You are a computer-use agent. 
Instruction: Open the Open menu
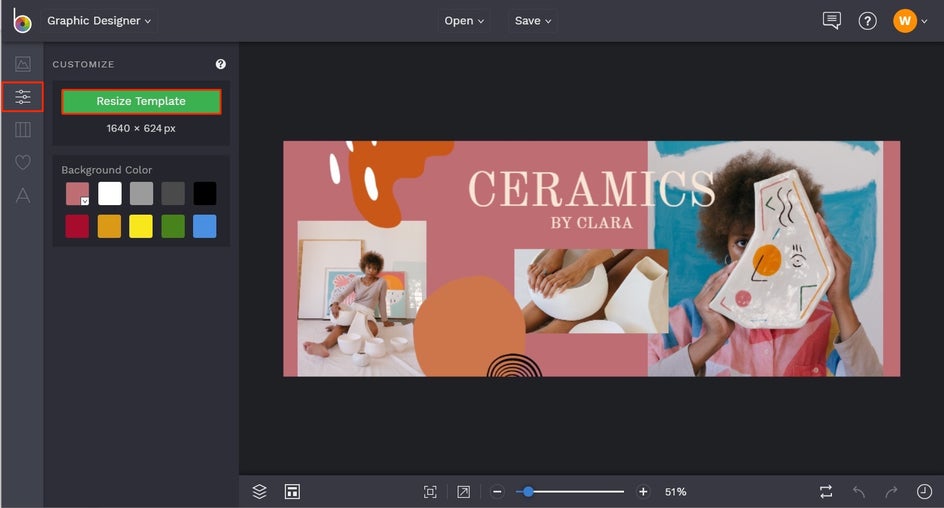tap(464, 20)
